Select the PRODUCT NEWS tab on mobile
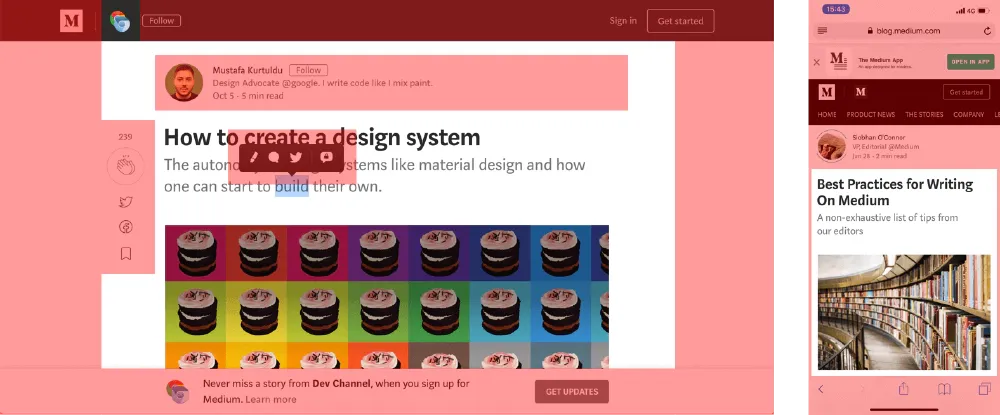Viewport: 1000px width, 415px height. 870,115
